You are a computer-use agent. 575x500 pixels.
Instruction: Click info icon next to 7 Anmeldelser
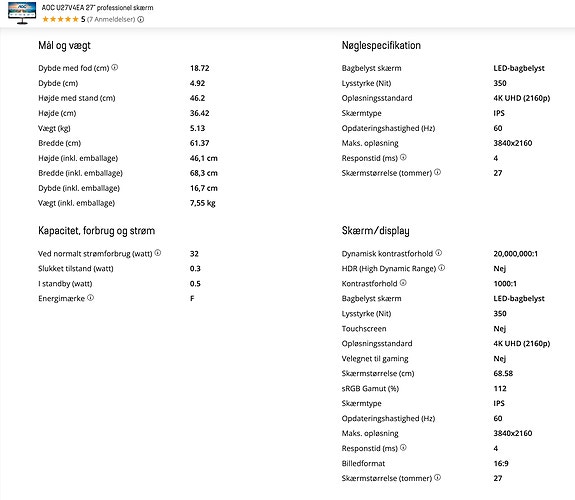140,19
